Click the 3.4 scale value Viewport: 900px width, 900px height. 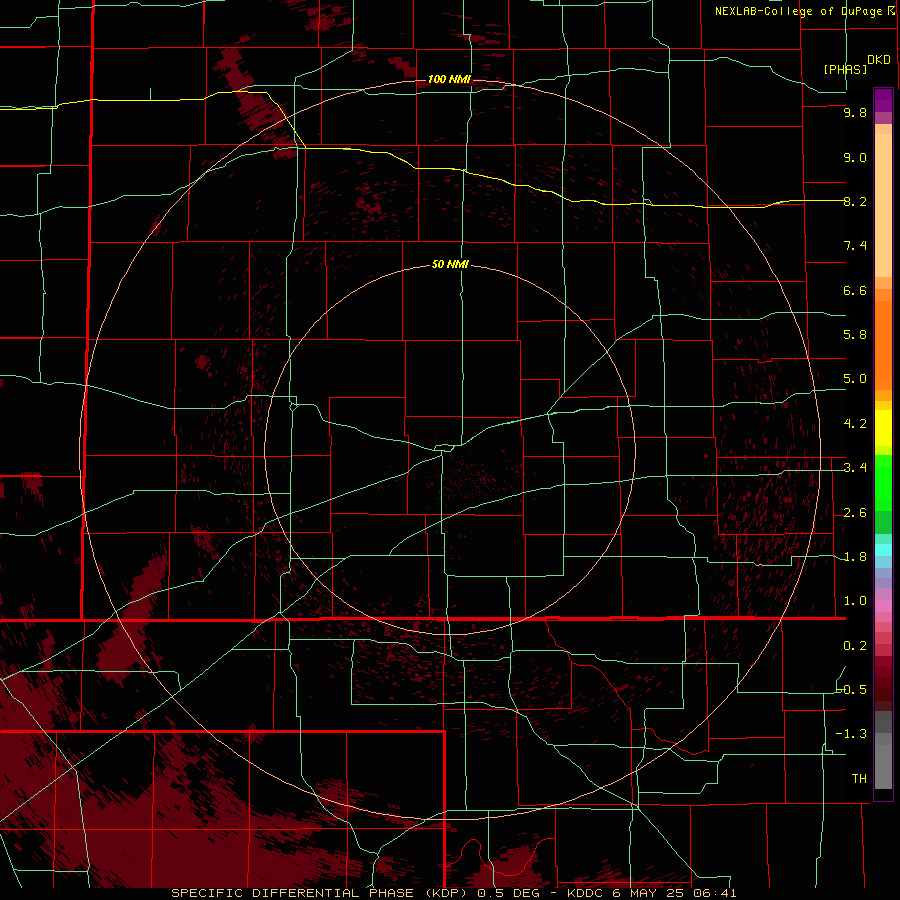[855, 468]
